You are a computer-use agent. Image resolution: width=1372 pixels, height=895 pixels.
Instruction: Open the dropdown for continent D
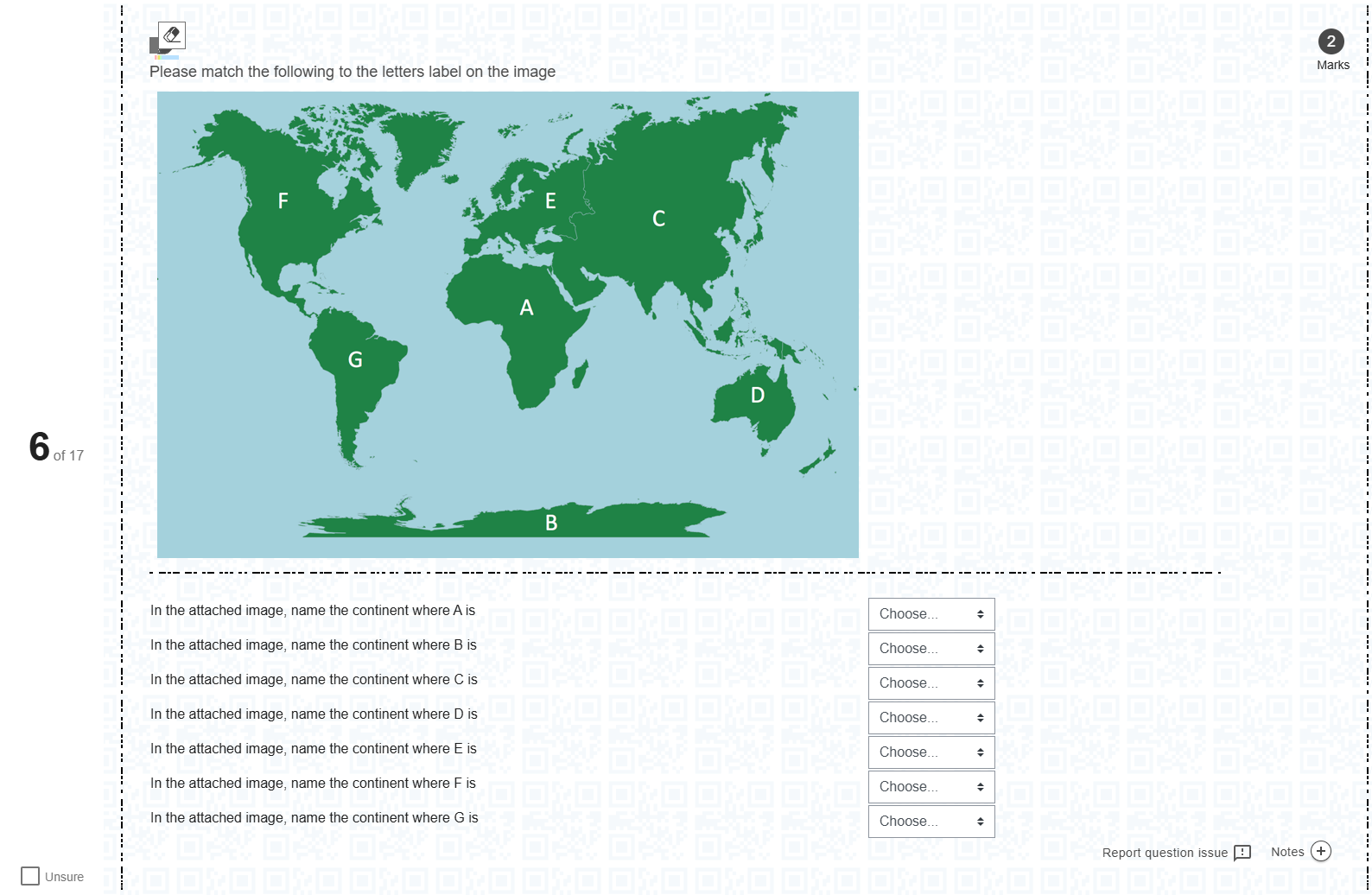click(x=931, y=718)
